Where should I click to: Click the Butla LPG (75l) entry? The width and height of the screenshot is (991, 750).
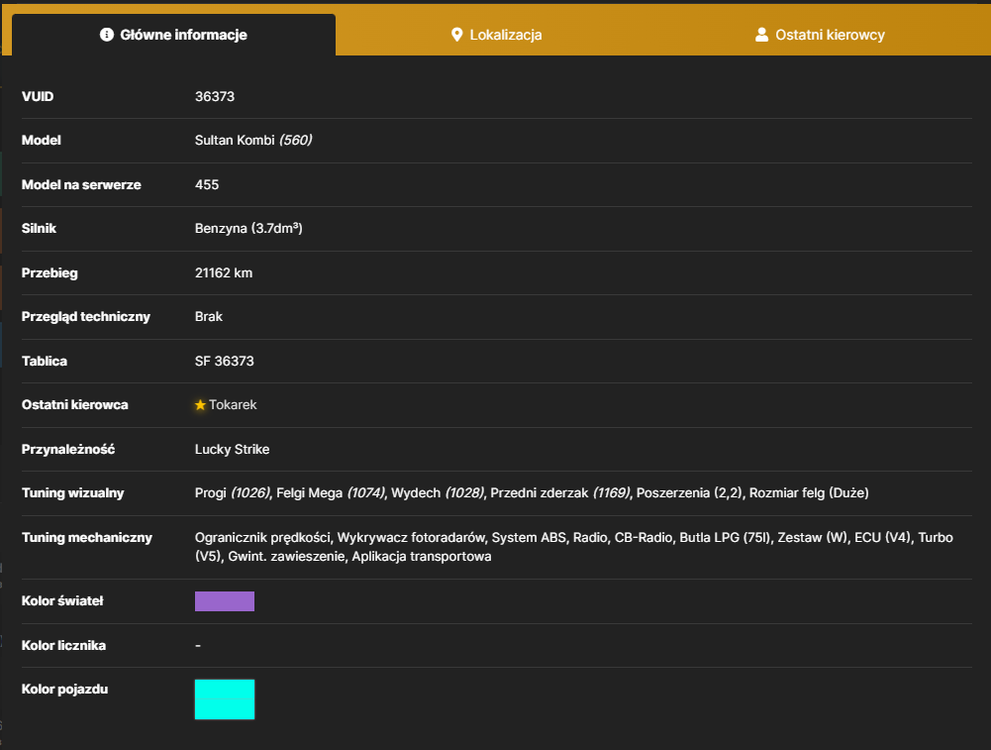click(726, 538)
